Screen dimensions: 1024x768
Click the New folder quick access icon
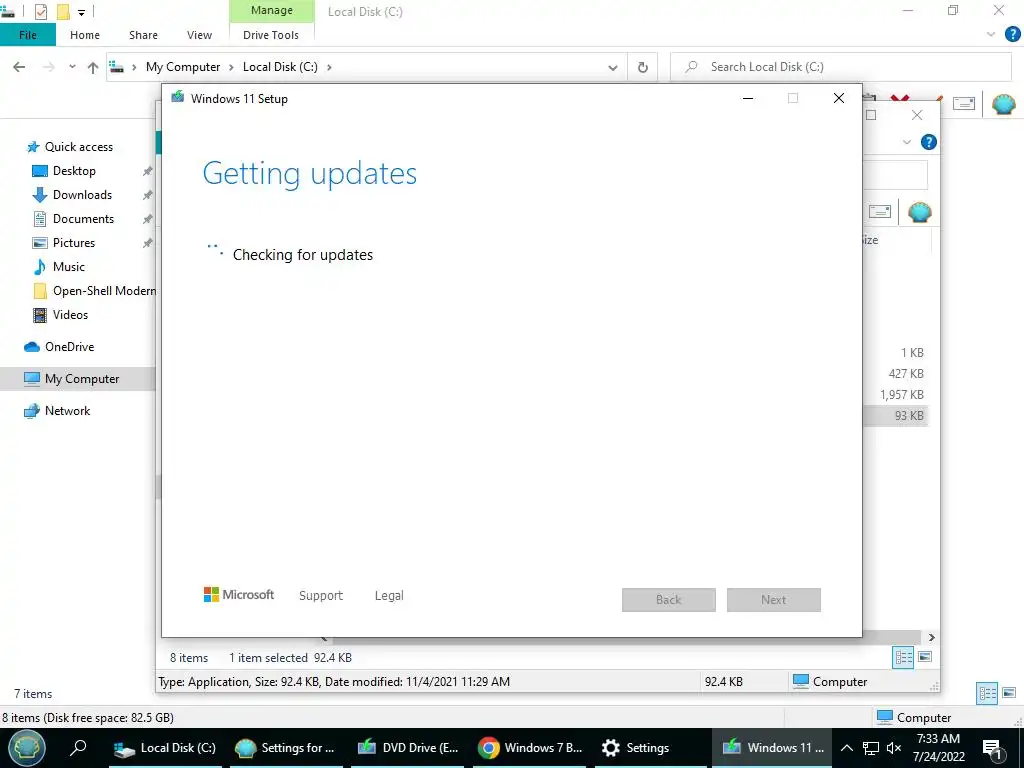pos(63,11)
